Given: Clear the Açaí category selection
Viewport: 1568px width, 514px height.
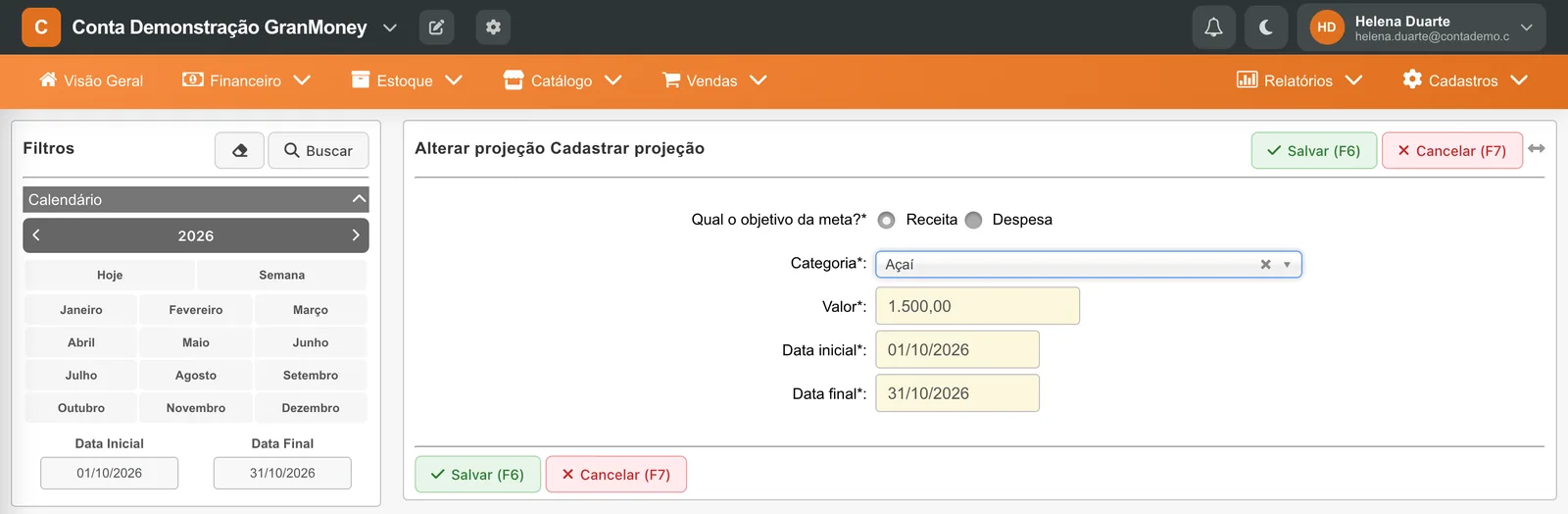Looking at the screenshot, I should point(1265,264).
